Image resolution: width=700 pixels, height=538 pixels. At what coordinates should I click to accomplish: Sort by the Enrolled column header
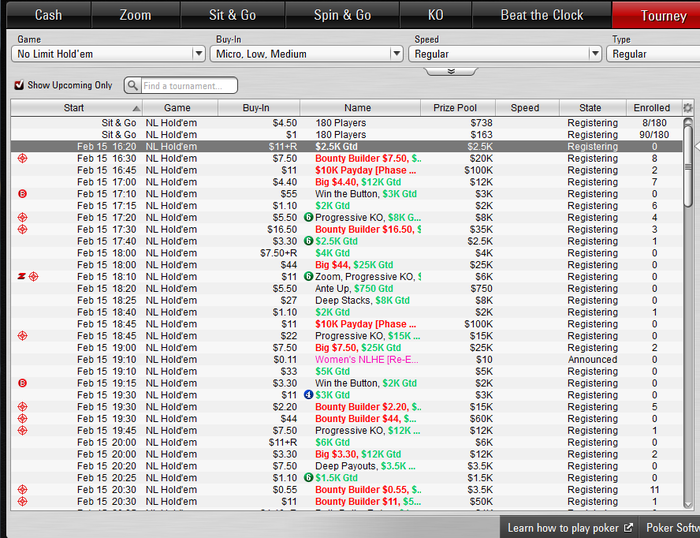(654, 108)
